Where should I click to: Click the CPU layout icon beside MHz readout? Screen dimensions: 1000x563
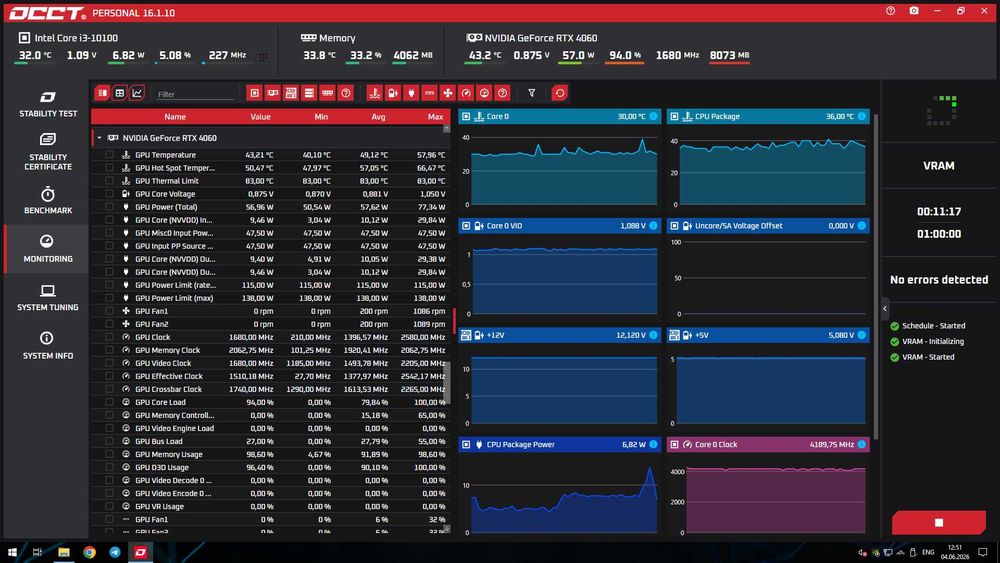coord(263,57)
